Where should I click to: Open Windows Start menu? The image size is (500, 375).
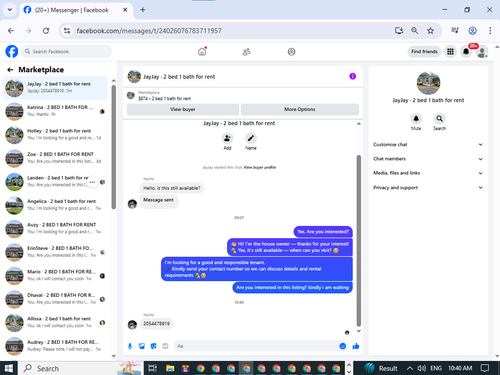tap(9, 368)
